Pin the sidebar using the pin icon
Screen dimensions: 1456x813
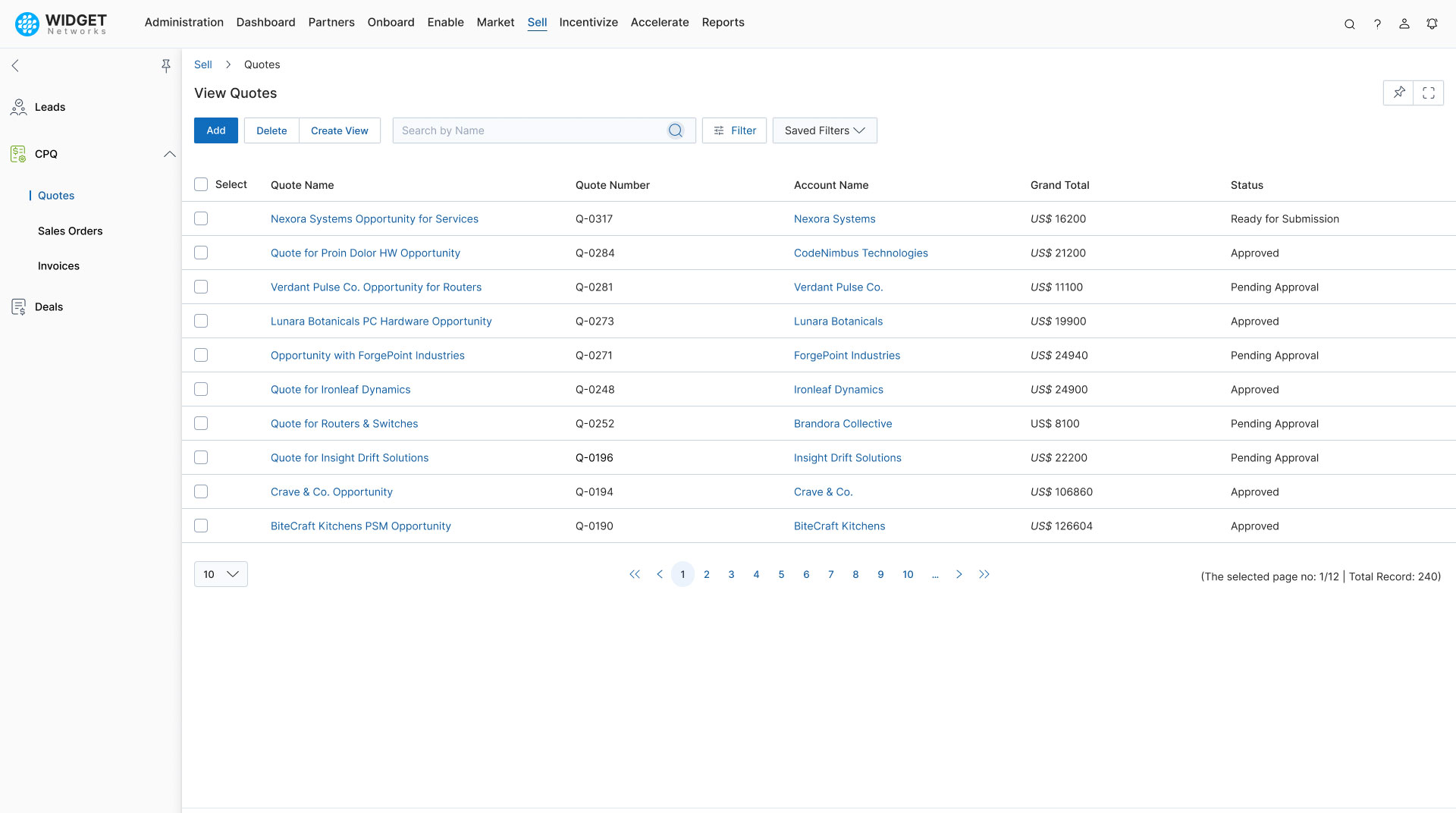point(166,66)
